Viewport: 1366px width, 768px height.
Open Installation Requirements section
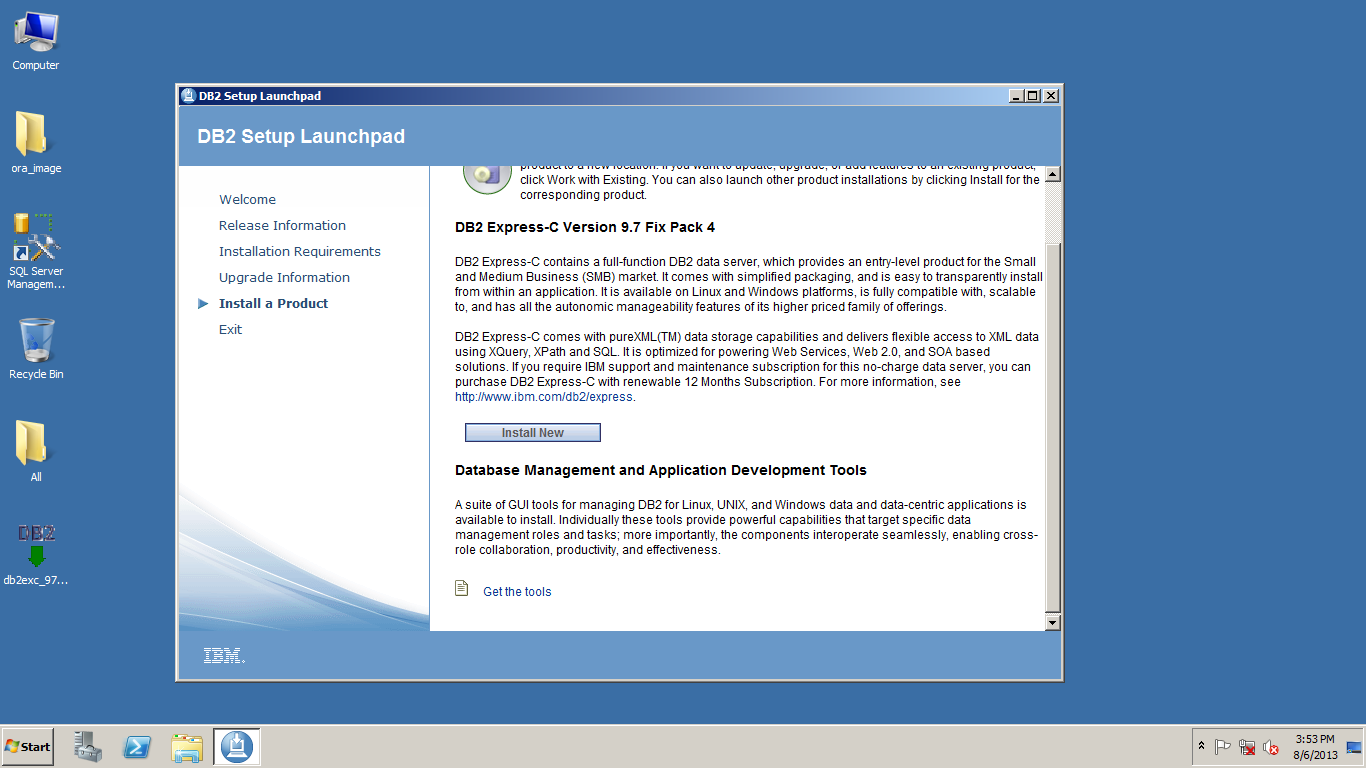300,251
